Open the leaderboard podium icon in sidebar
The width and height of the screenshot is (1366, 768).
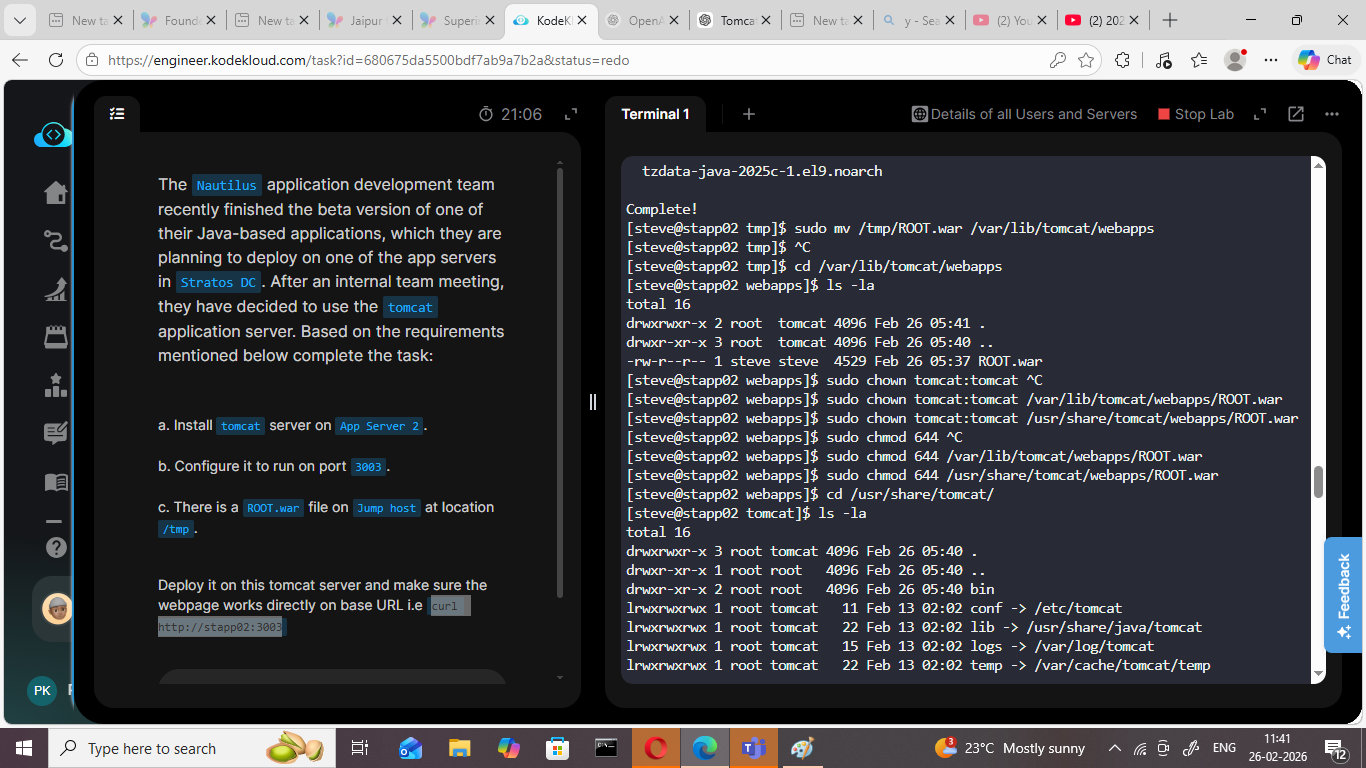(x=56, y=386)
